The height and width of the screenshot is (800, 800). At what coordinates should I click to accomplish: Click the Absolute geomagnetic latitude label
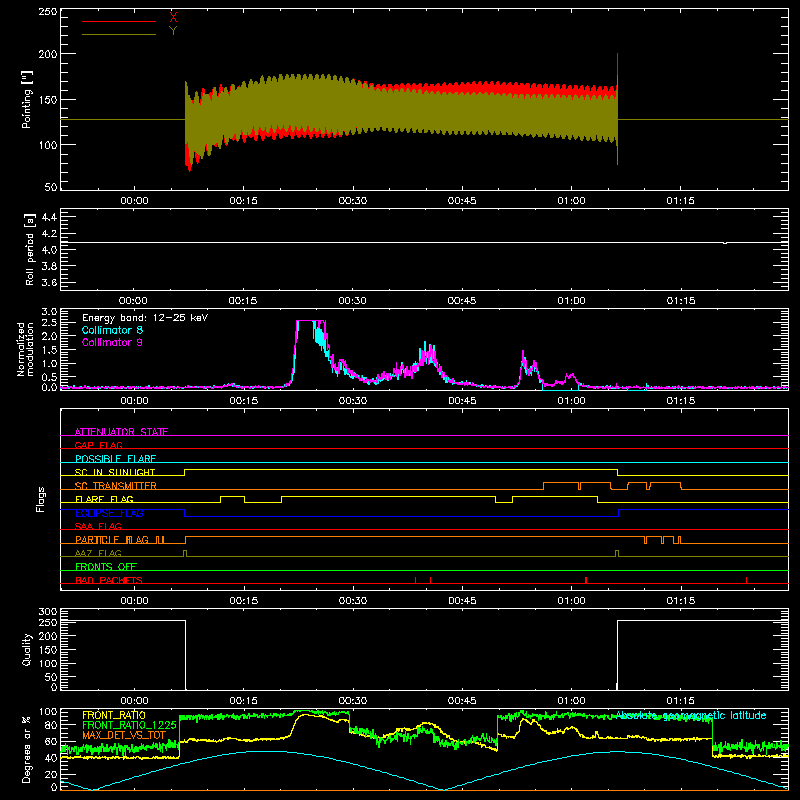[691, 715]
